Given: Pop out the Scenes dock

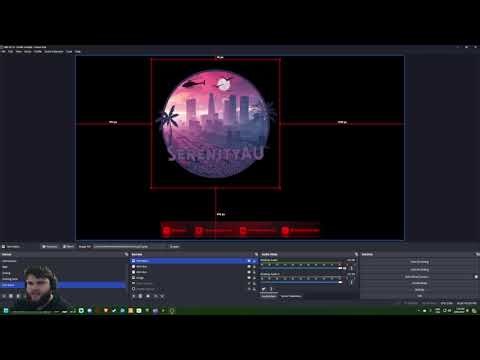Looking at the screenshot, I should click(126, 254).
